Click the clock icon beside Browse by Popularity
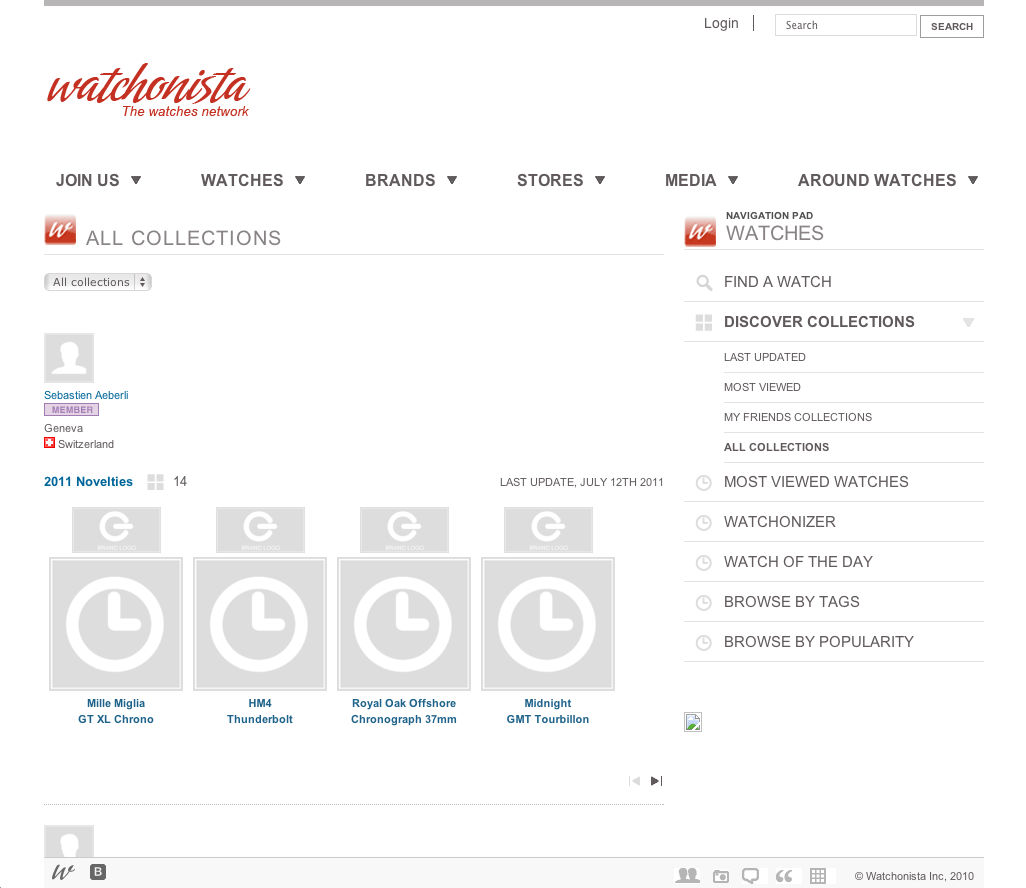This screenshot has width=1026, height=888. pyautogui.click(x=703, y=643)
